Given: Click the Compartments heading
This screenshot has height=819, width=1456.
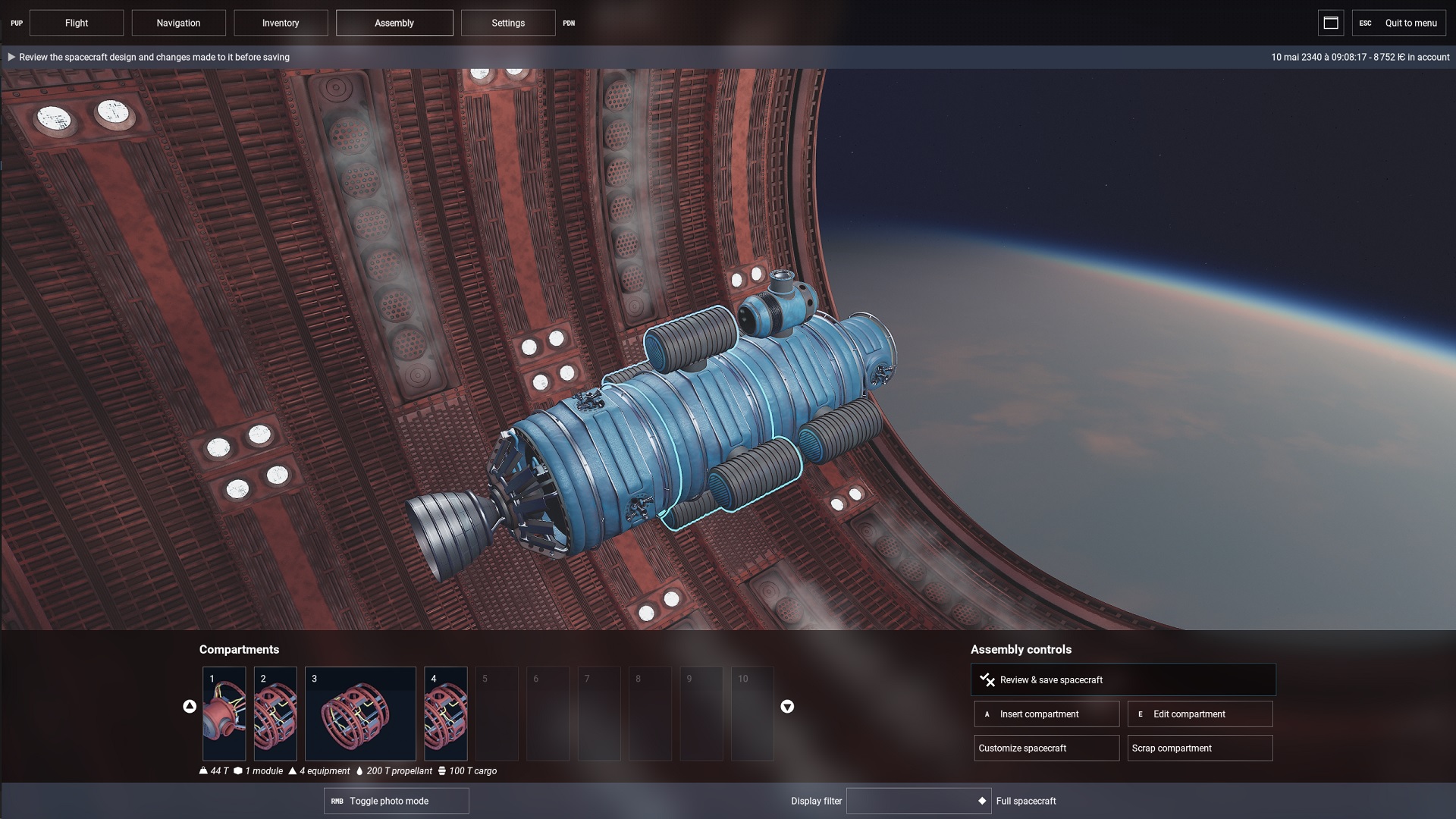Looking at the screenshot, I should 239,650.
